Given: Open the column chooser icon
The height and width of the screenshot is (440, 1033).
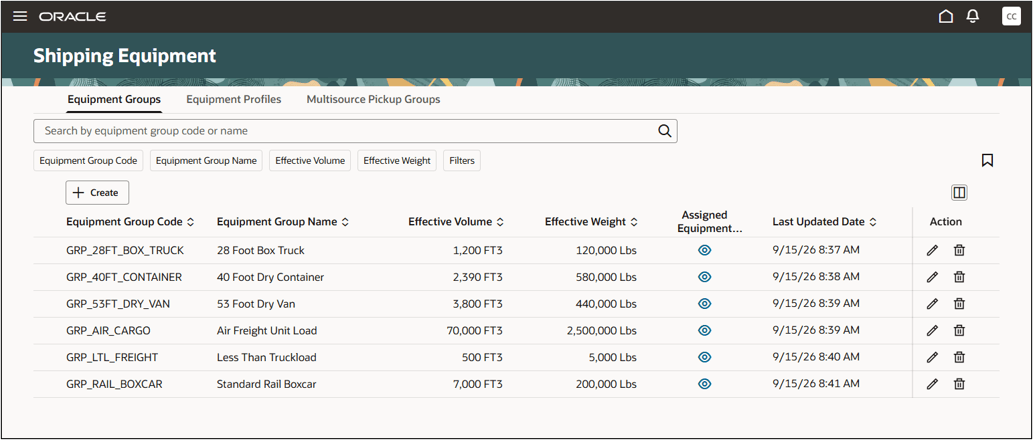Looking at the screenshot, I should coord(959,192).
